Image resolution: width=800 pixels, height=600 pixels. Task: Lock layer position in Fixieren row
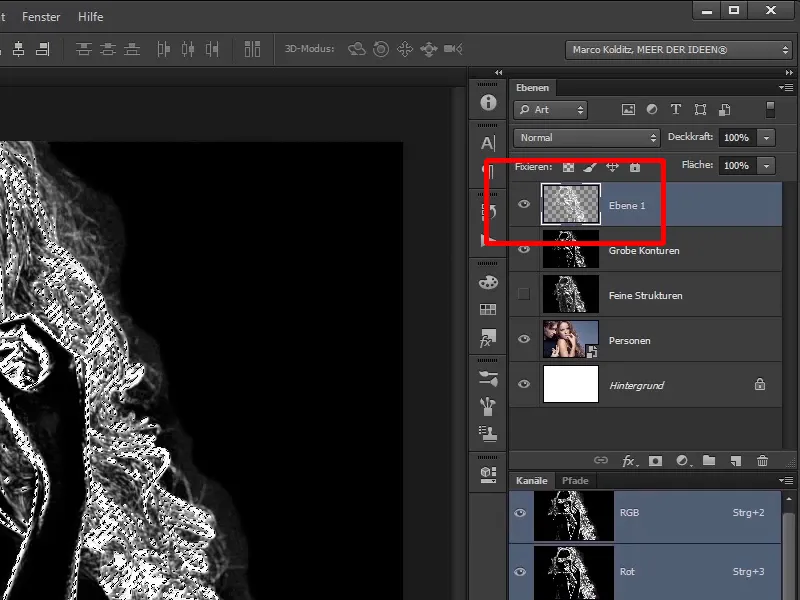(x=612, y=167)
